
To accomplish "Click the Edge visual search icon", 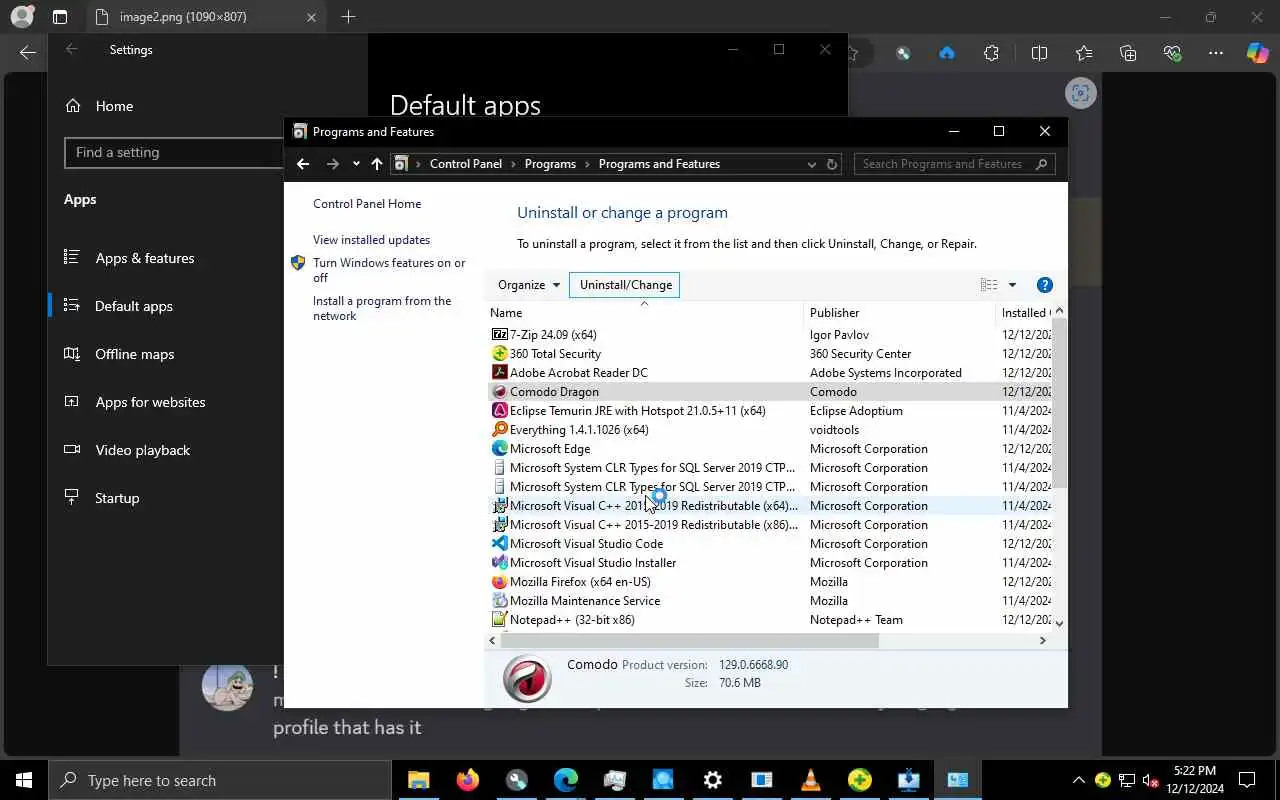I will coord(1080,94).
